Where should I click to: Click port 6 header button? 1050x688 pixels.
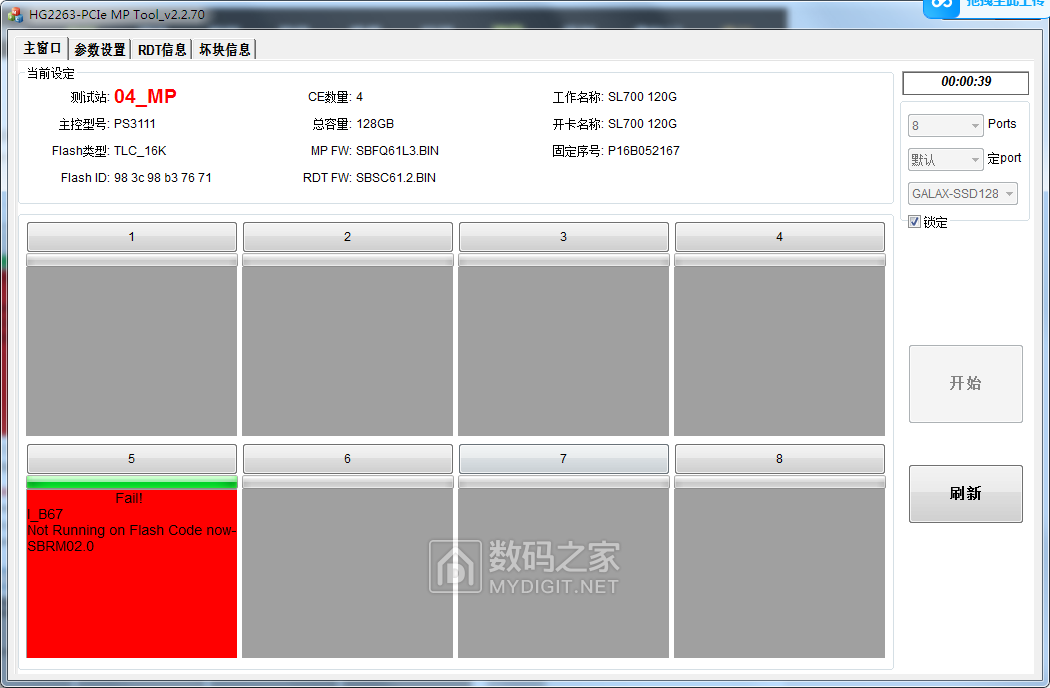tap(348, 459)
